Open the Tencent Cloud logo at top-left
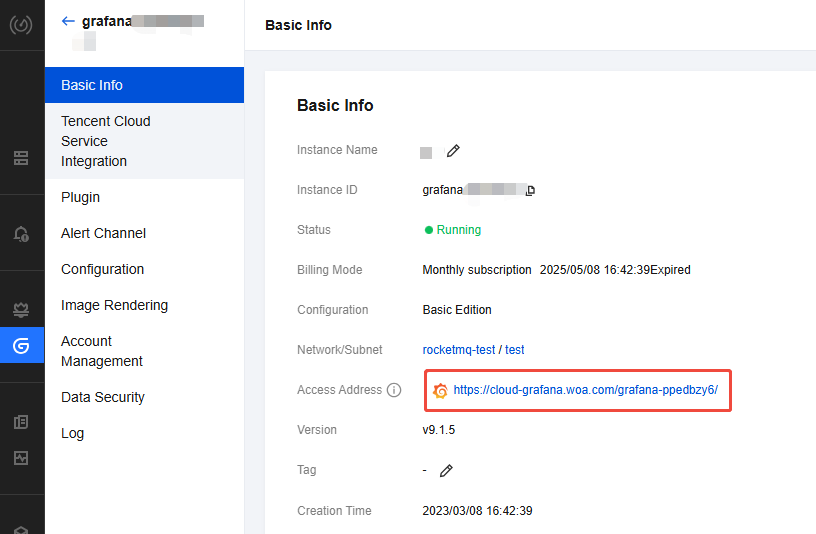 [21, 24]
